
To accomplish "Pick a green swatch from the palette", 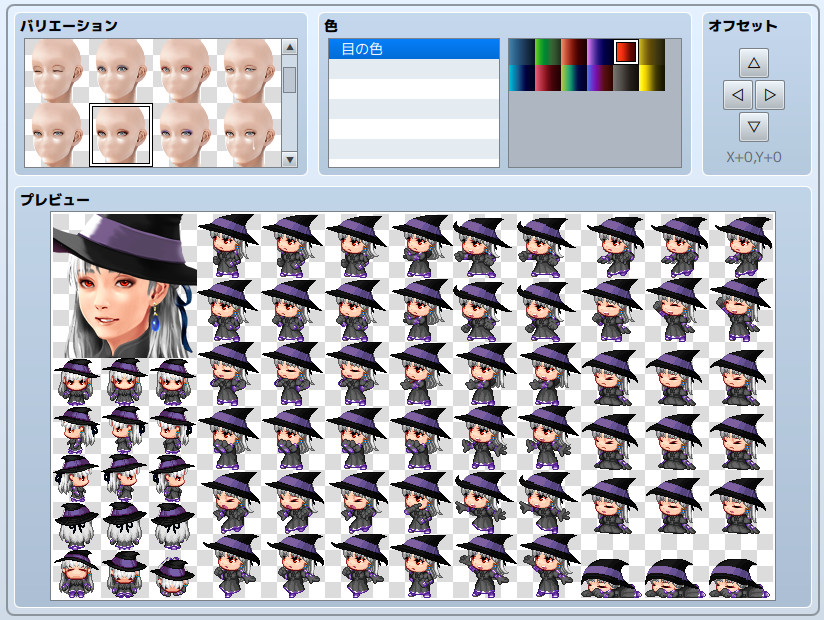I will (x=545, y=50).
